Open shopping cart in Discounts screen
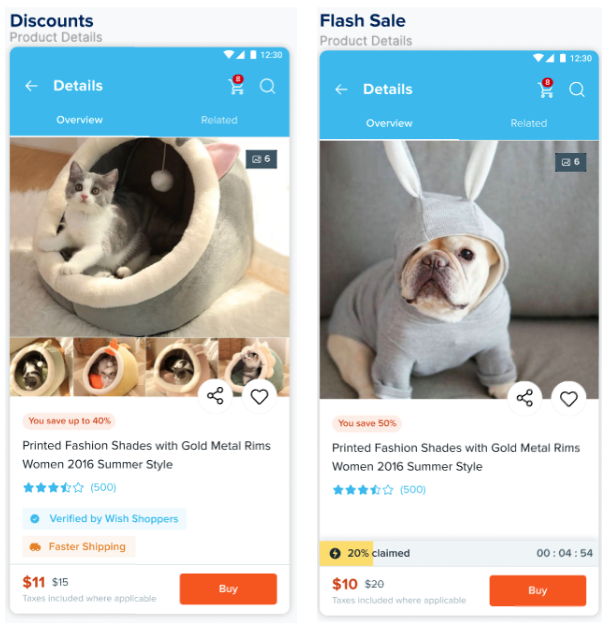 [236, 86]
